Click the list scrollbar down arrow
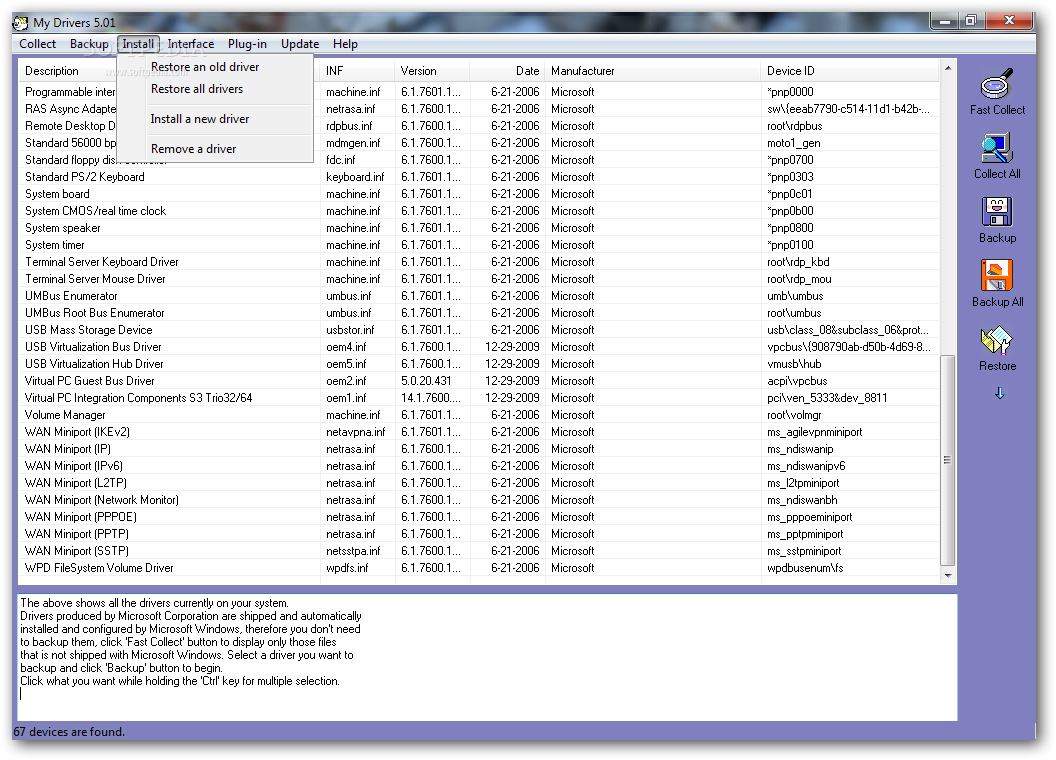The width and height of the screenshot is (1056, 760). [948, 575]
